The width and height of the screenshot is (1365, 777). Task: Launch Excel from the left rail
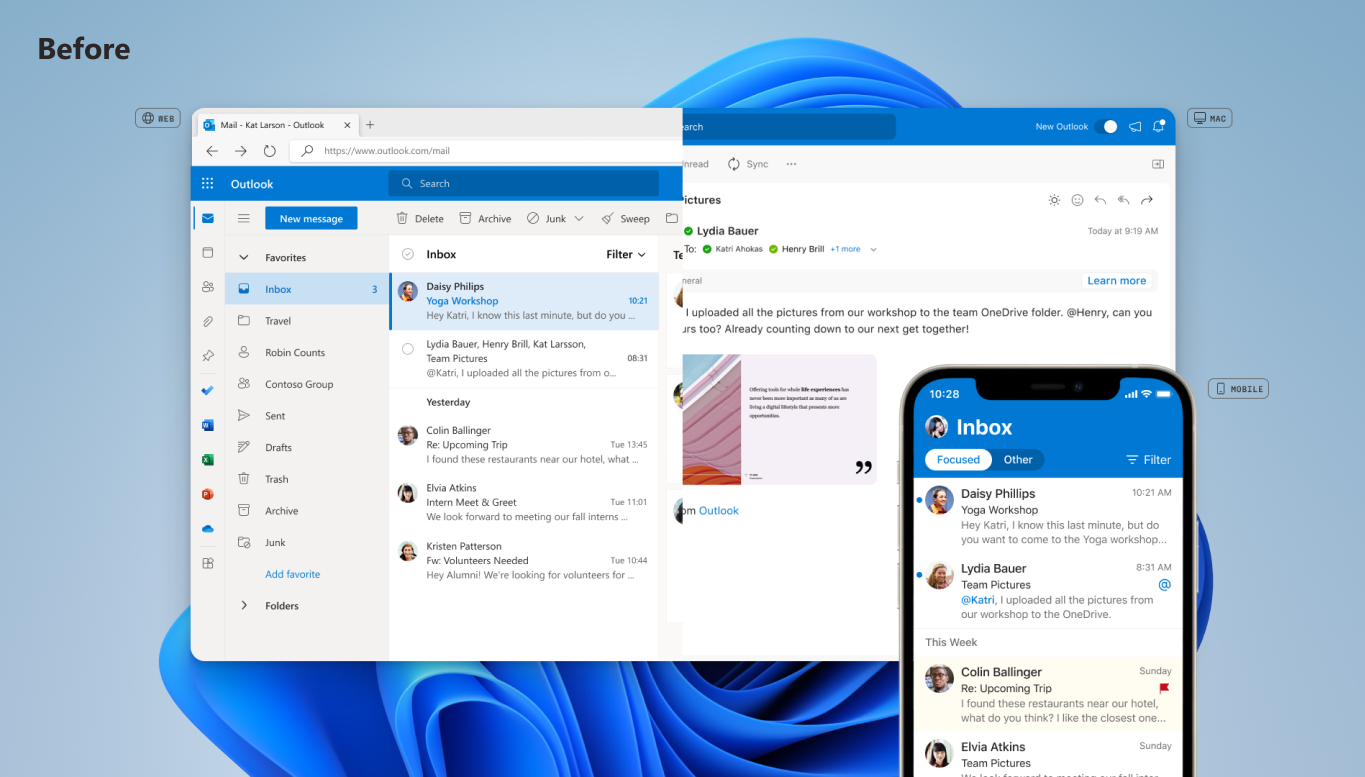coord(207,460)
